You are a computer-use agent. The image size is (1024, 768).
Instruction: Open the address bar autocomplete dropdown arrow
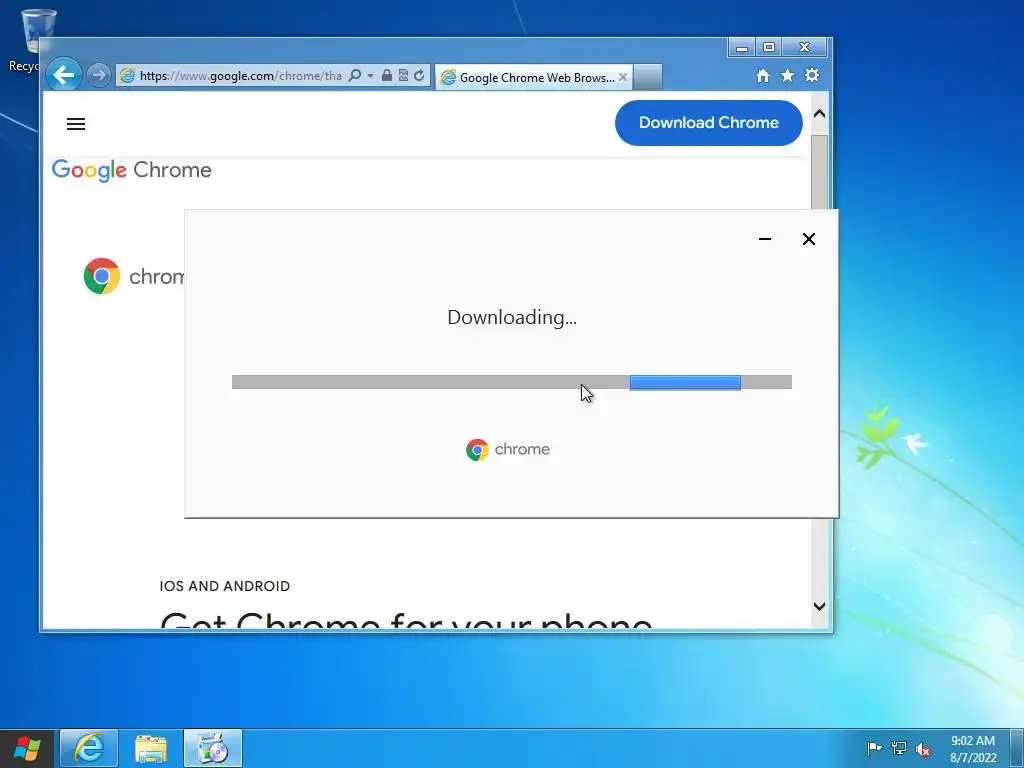coord(370,76)
